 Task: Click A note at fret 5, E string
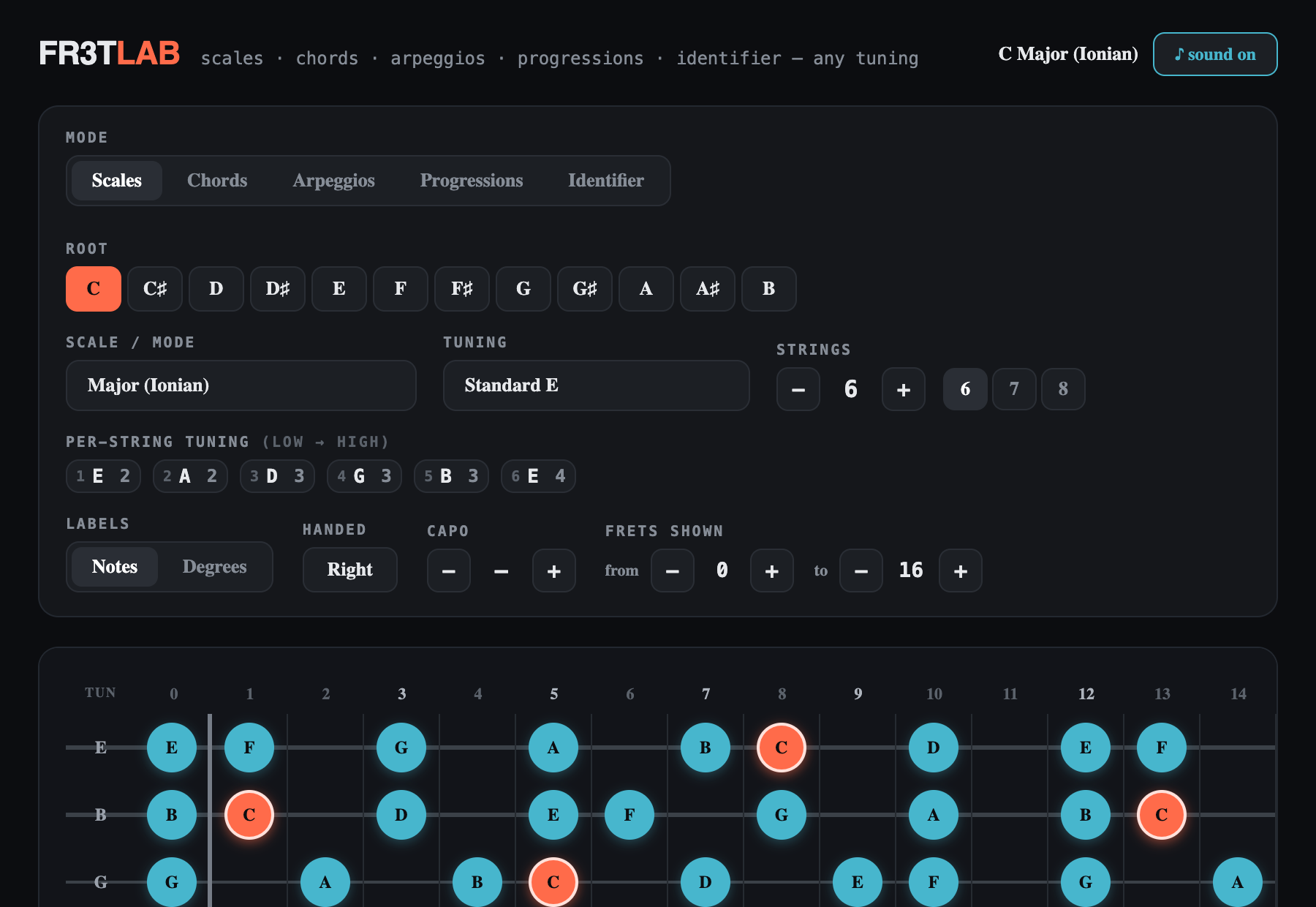tap(553, 748)
